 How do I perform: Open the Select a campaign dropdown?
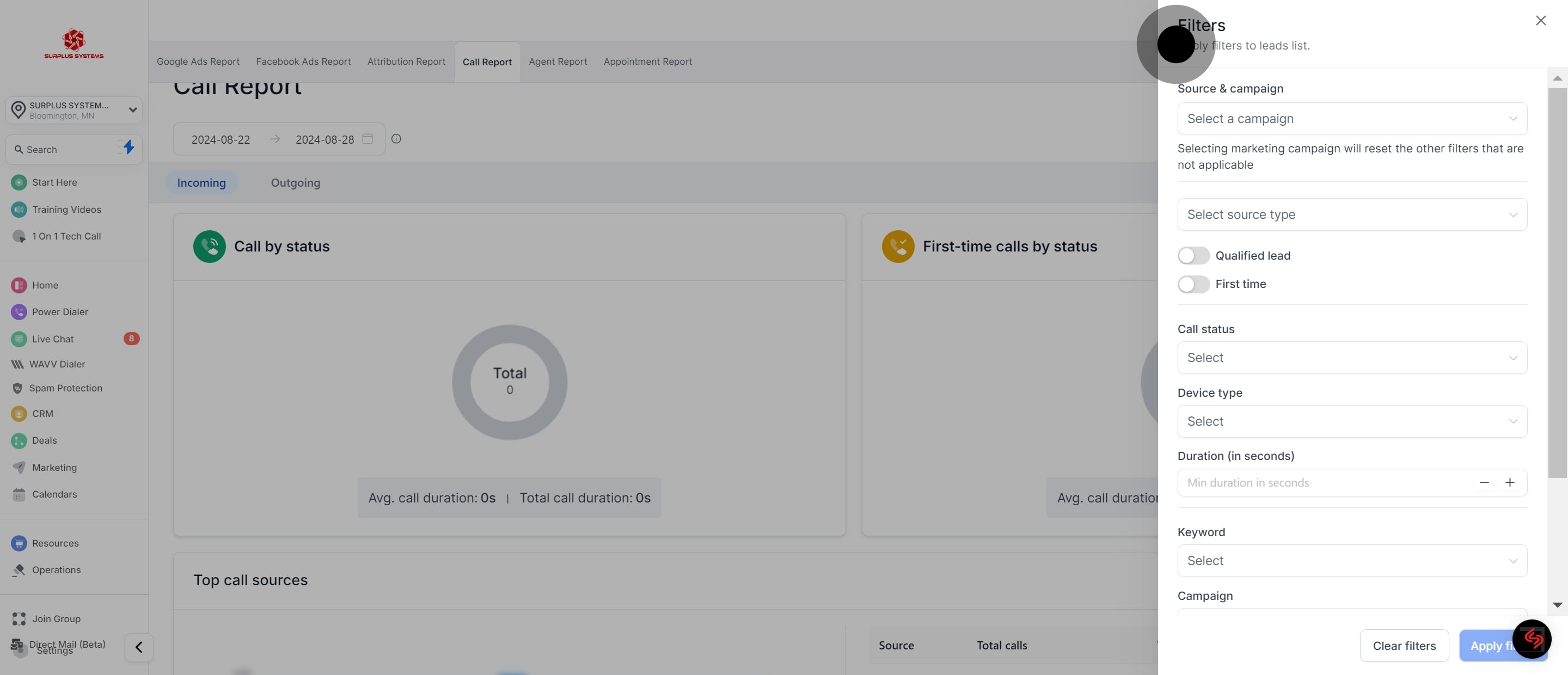pyautogui.click(x=1351, y=119)
